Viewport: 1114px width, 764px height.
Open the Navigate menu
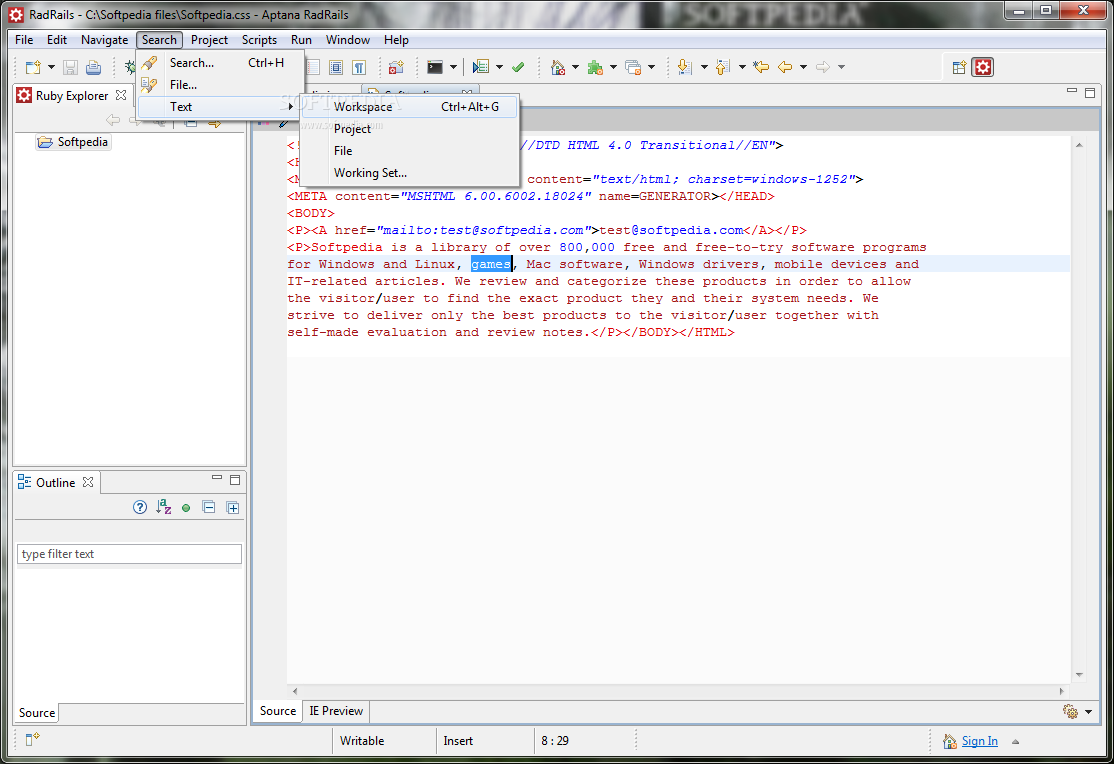coord(104,40)
